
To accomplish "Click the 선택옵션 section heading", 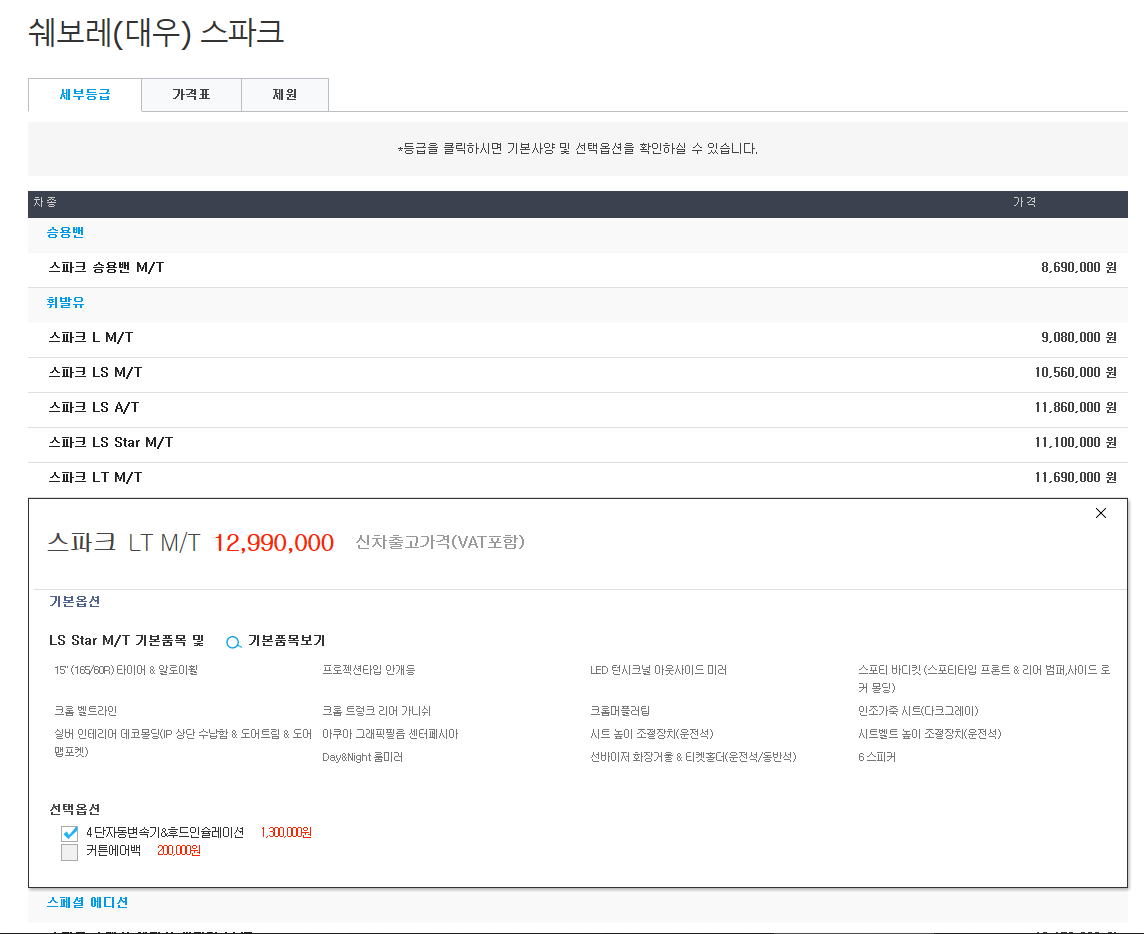I will tap(74, 809).
